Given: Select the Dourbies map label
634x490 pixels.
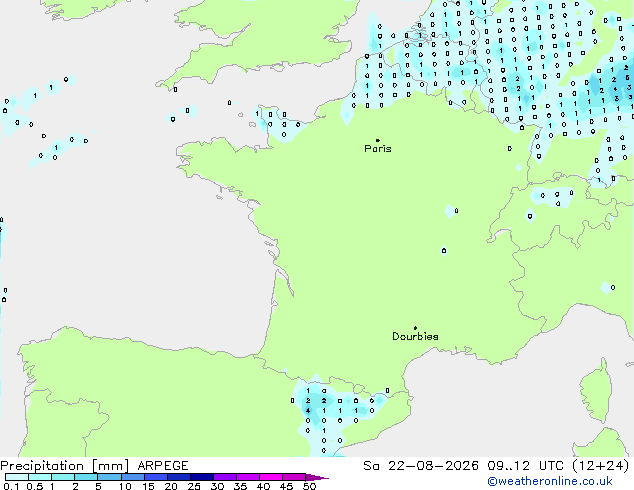Looking at the screenshot, I should click(415, 336).
